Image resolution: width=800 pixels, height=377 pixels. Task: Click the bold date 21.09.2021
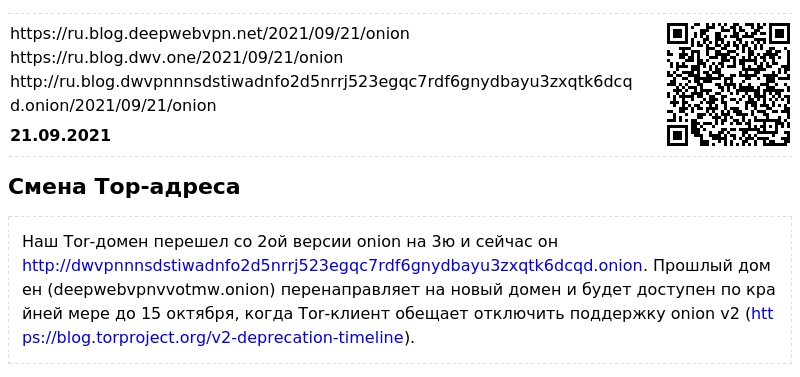[x=60, y=136]
